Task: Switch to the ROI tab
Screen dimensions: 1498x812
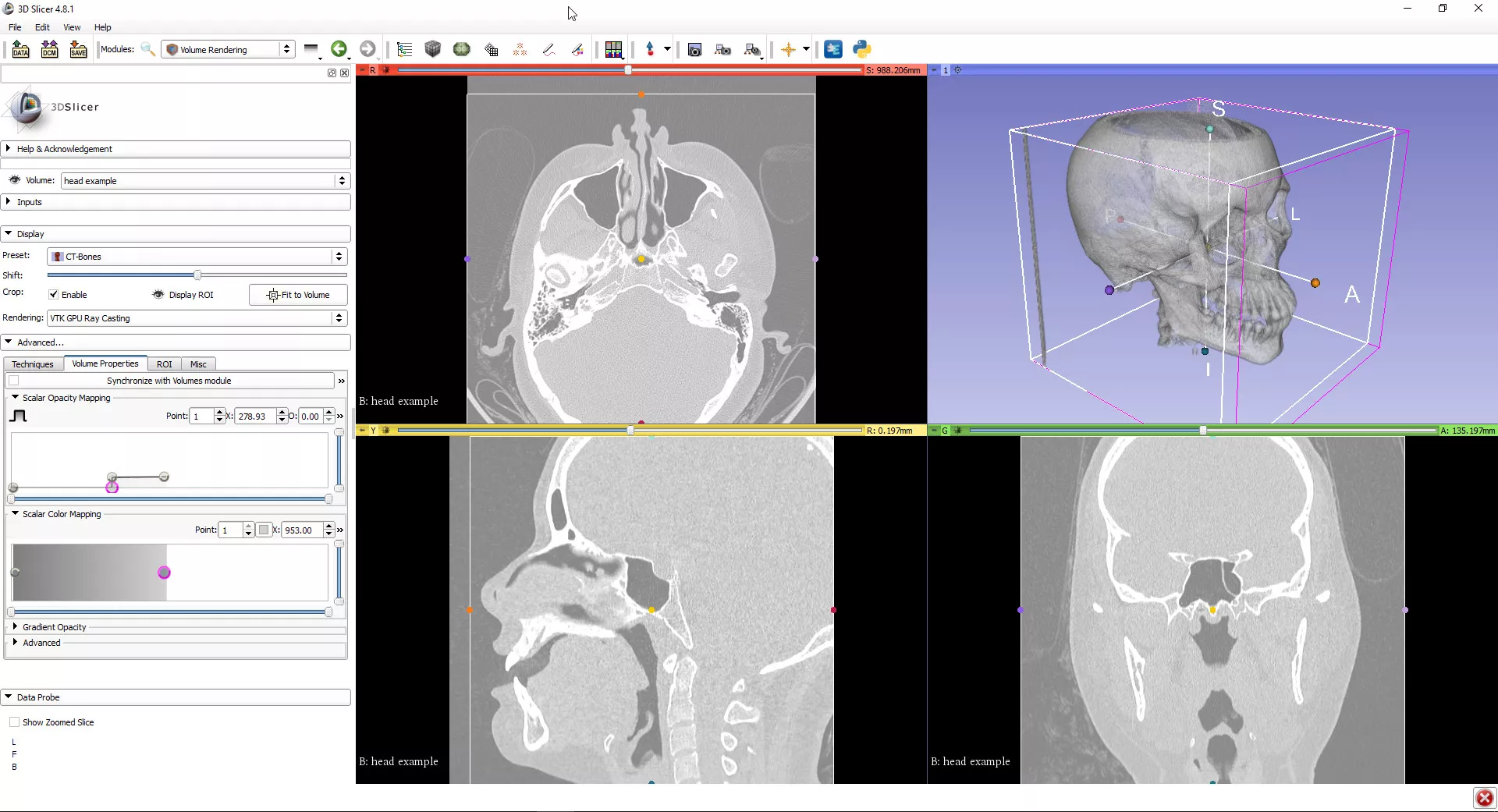Action: point(164,364)
